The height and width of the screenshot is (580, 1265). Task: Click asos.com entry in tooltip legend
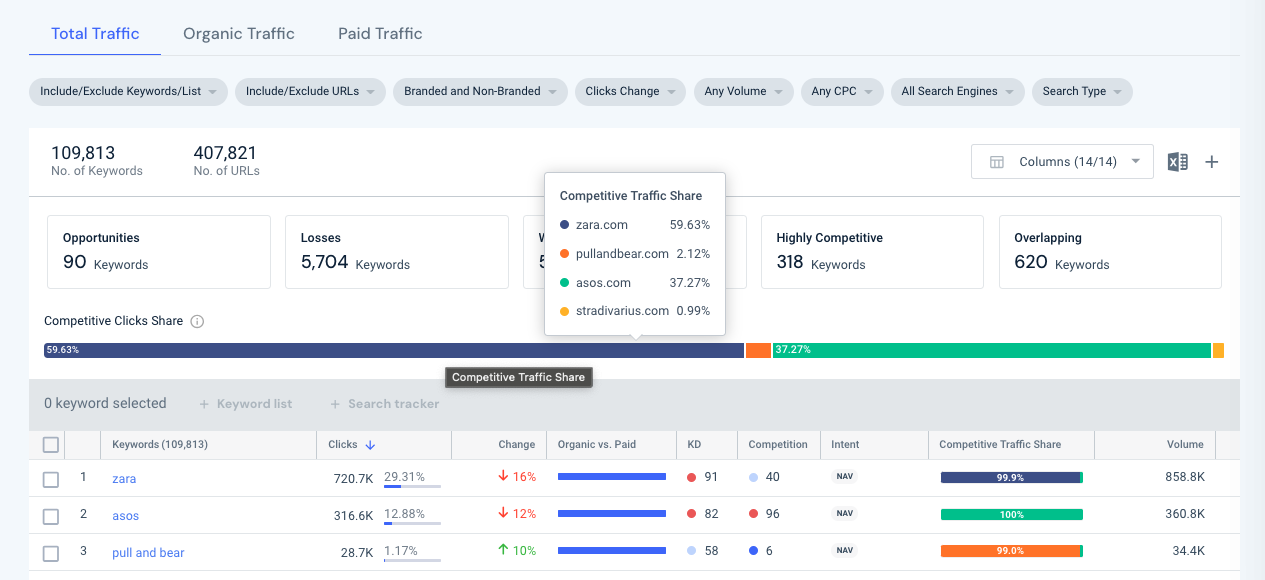[635, 283]
